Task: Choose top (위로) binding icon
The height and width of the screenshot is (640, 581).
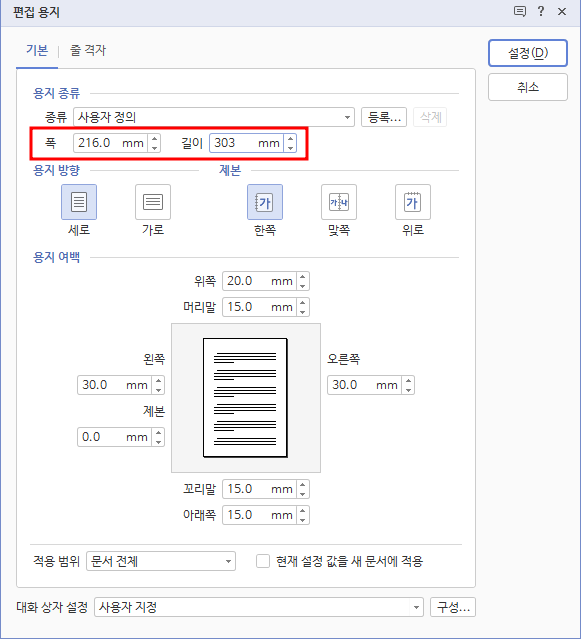Action: click(x=413, y=202)
